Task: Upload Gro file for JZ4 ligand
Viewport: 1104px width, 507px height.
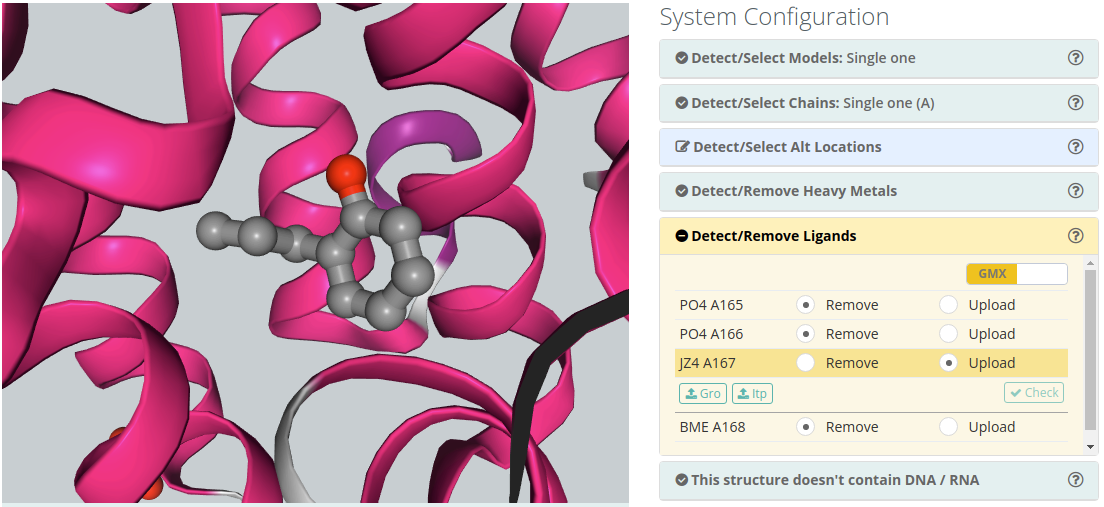Action: coord(703,393)
